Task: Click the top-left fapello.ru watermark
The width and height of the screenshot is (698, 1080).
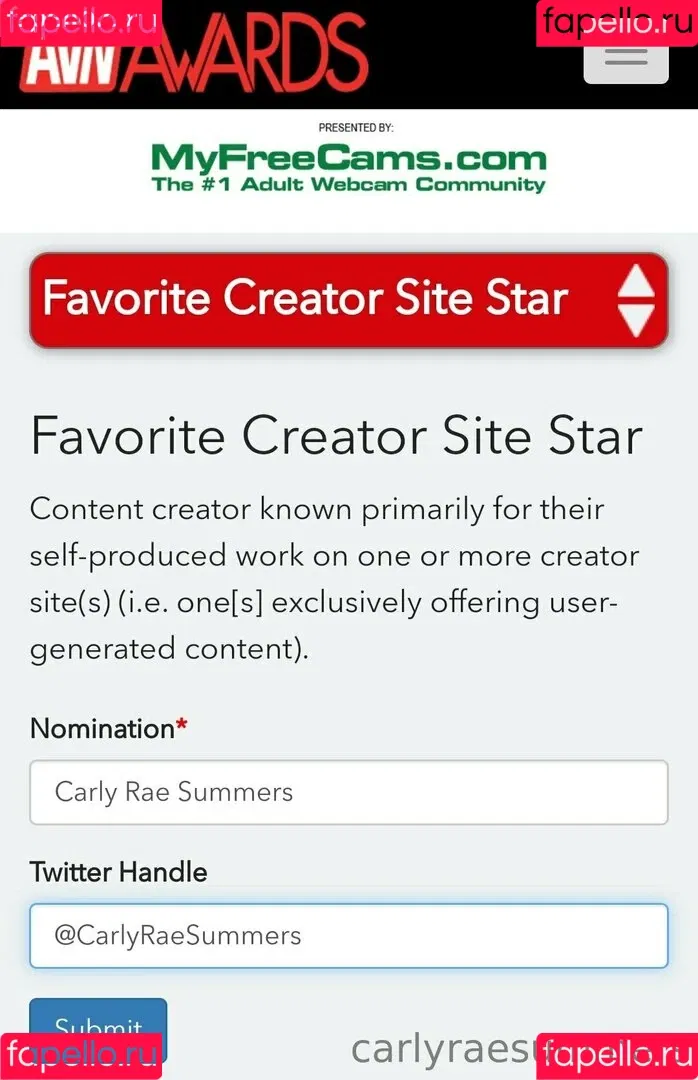Action: tap(81, 23)
